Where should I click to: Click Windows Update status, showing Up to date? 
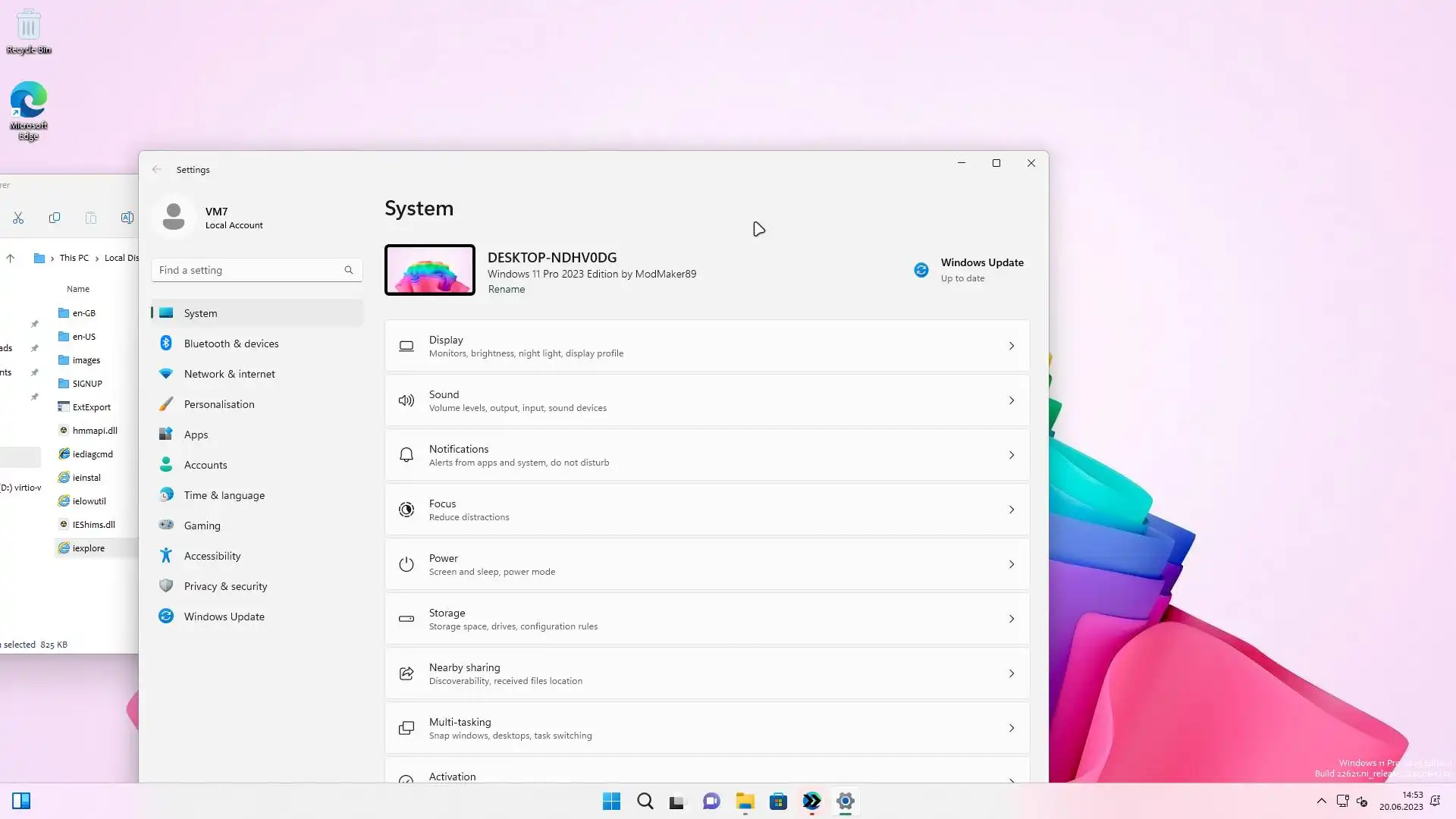pyautogui.click(x=969, y=270)
